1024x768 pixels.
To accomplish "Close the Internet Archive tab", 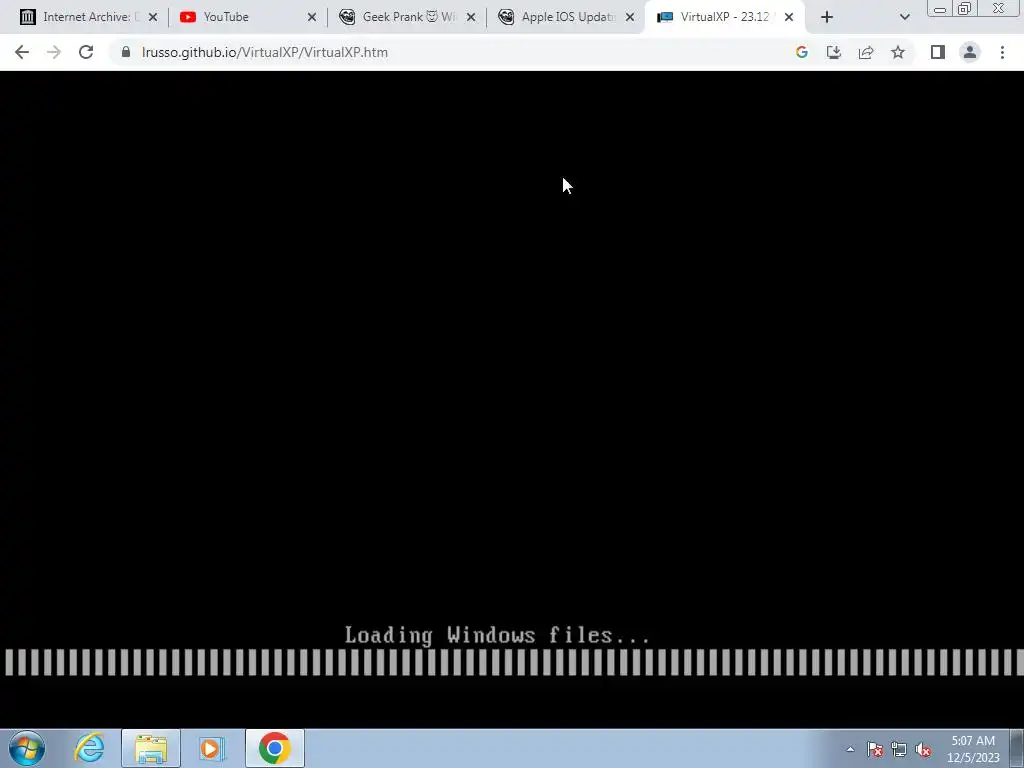I will click(153, 17).
